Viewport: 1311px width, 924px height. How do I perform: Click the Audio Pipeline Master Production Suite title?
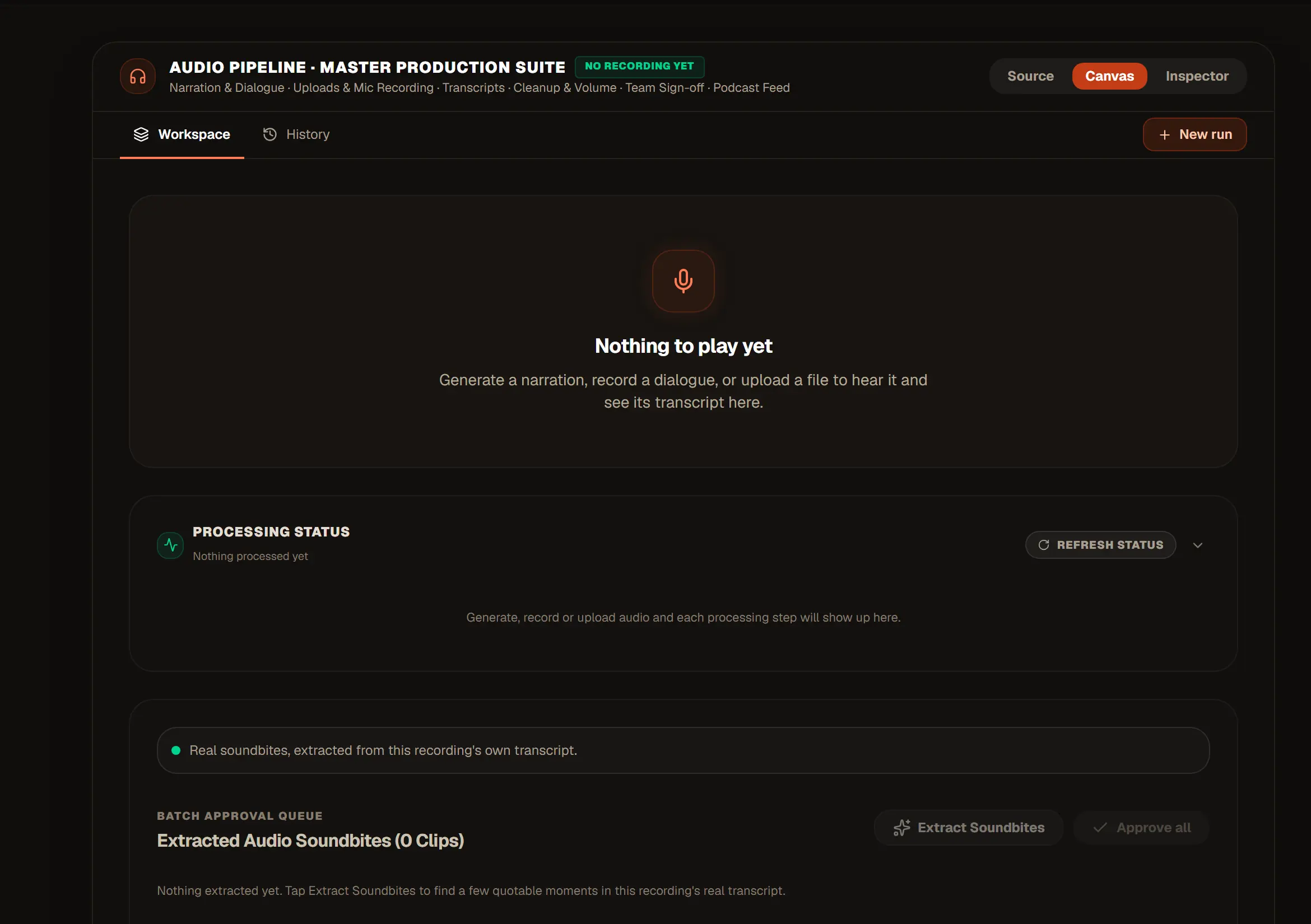point(367,67)
